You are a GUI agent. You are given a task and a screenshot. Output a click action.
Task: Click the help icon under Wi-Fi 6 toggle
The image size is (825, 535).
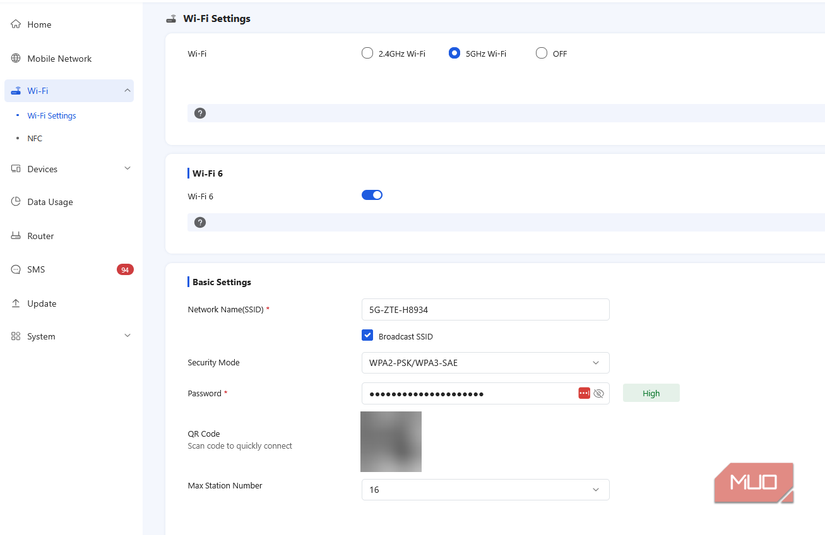pos(200,223)
